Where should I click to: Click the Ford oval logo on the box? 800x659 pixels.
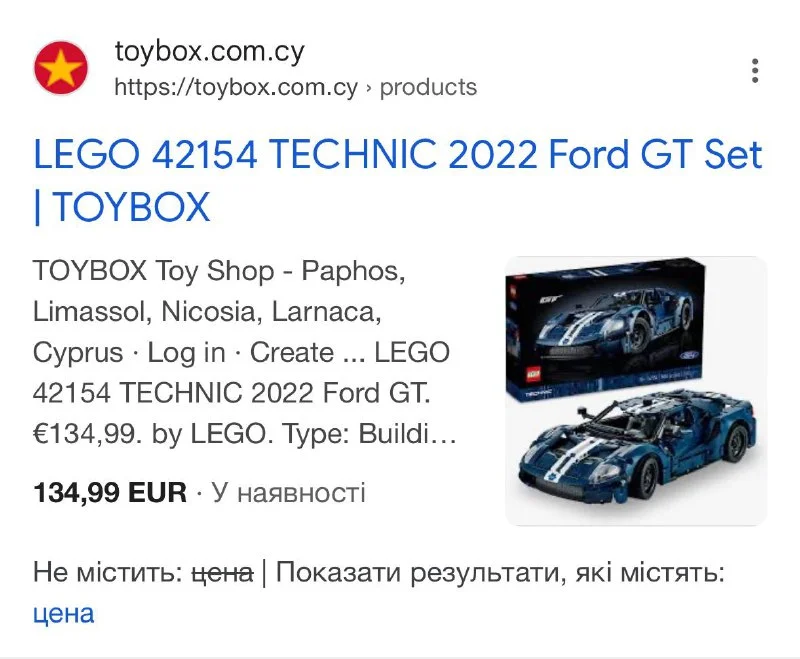(x=690, y=357)
